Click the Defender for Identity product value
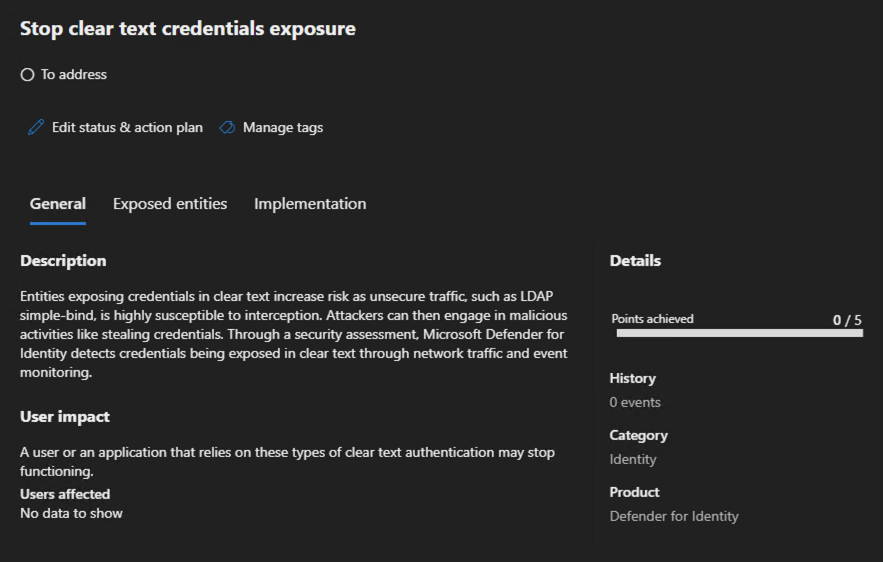 pyautogui.click(x=674, y=516)
